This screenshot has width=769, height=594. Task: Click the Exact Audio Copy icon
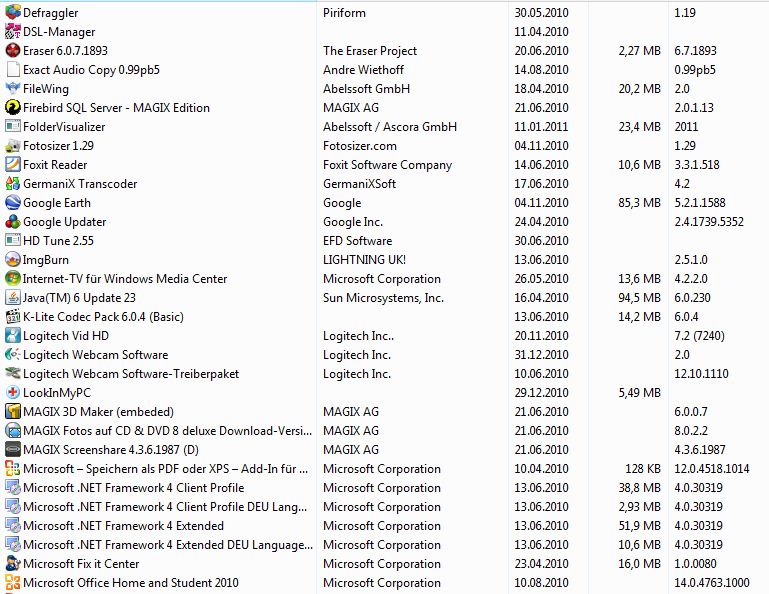(13, 70)
